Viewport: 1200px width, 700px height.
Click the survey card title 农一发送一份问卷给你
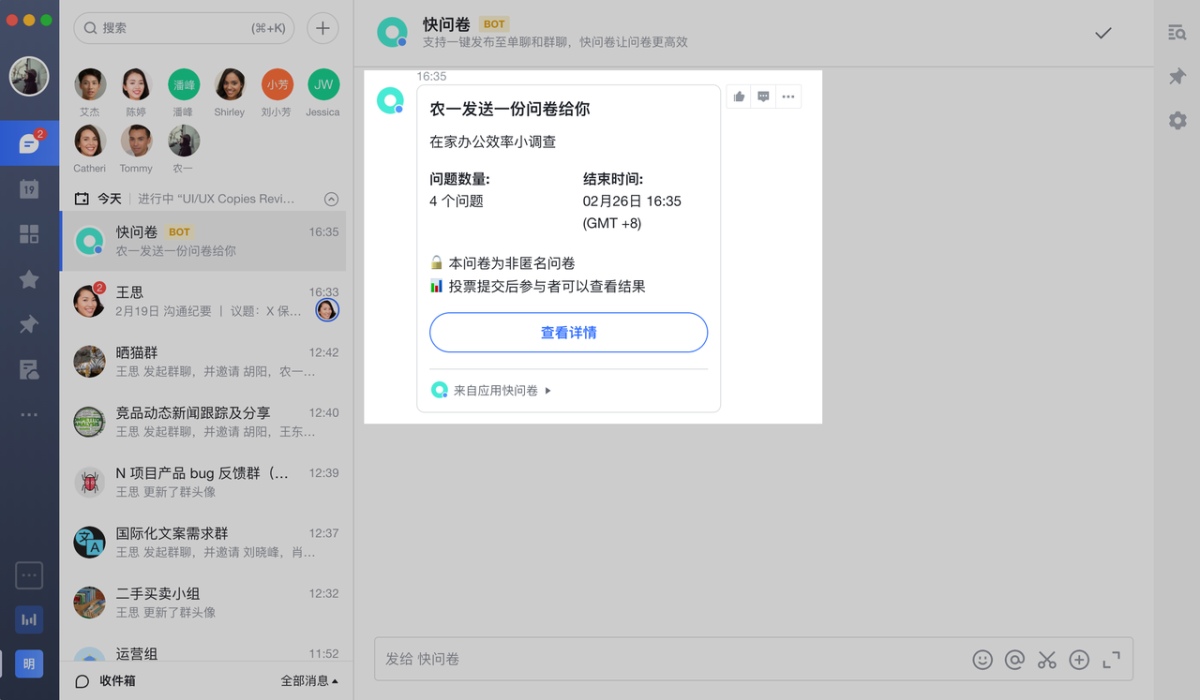click(x=510, y=109)
